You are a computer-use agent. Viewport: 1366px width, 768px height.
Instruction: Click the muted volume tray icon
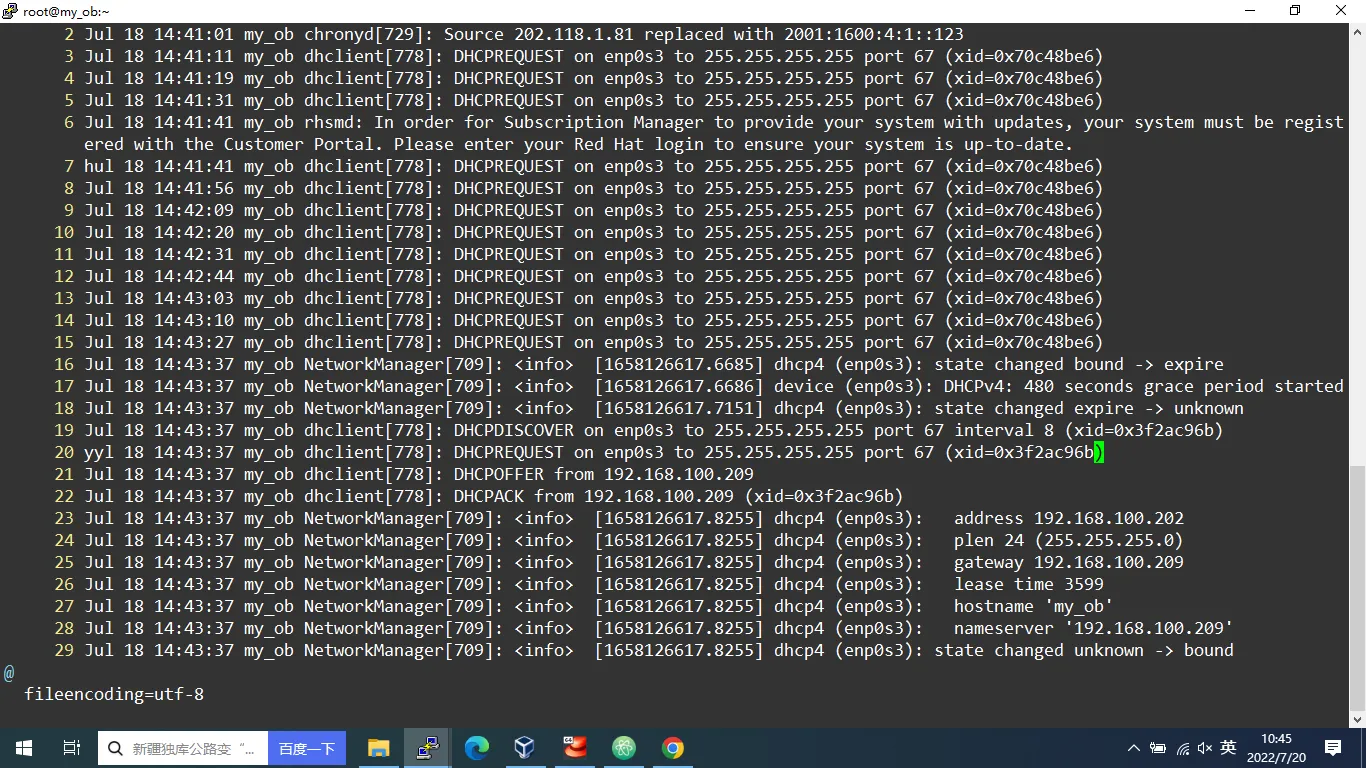pyautogui.click(x=1205, y=748)
